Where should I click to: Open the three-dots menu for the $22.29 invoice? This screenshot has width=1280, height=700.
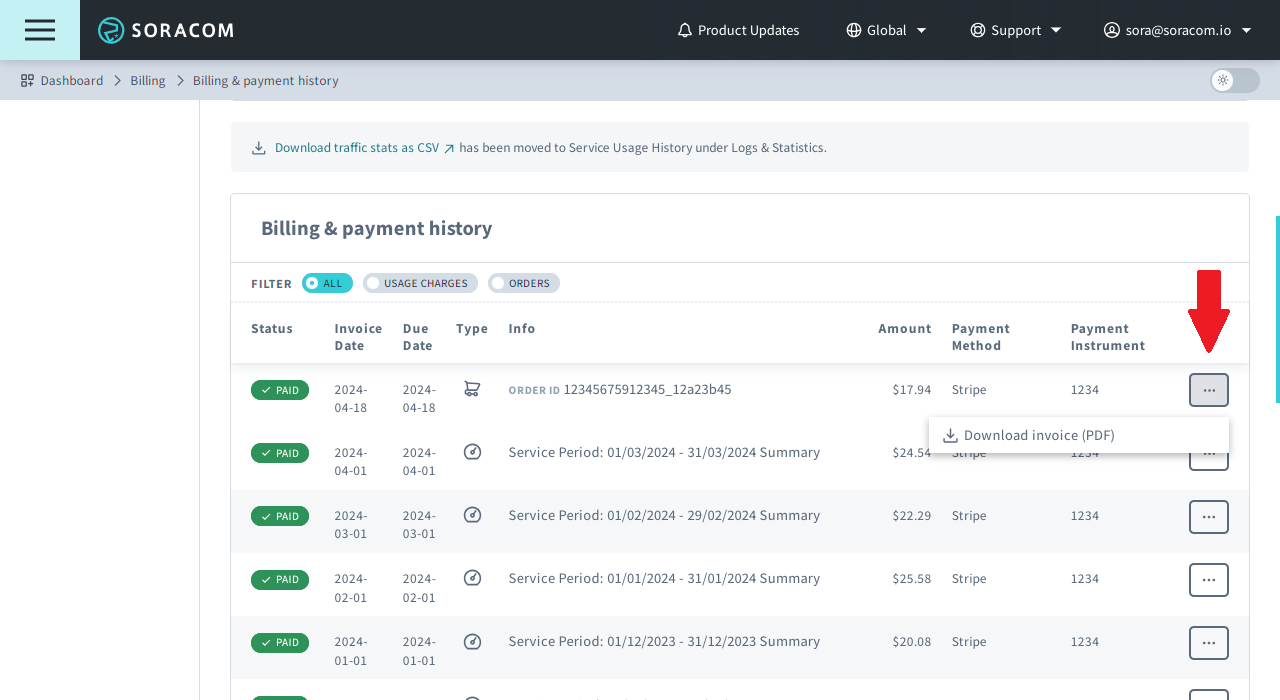point(1208,517)
